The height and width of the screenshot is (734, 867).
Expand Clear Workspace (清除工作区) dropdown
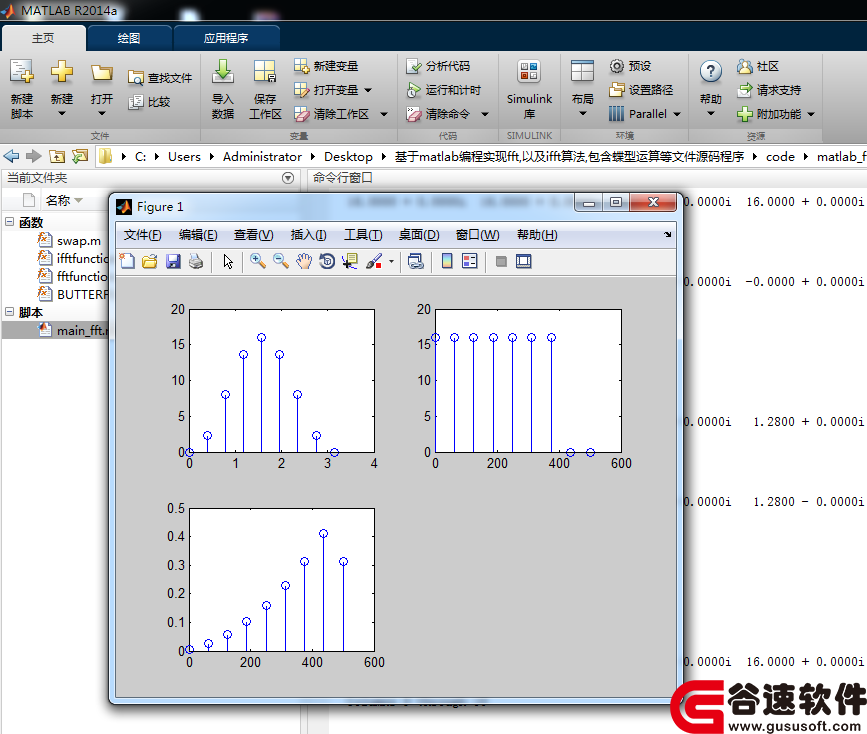click(384, 114)
